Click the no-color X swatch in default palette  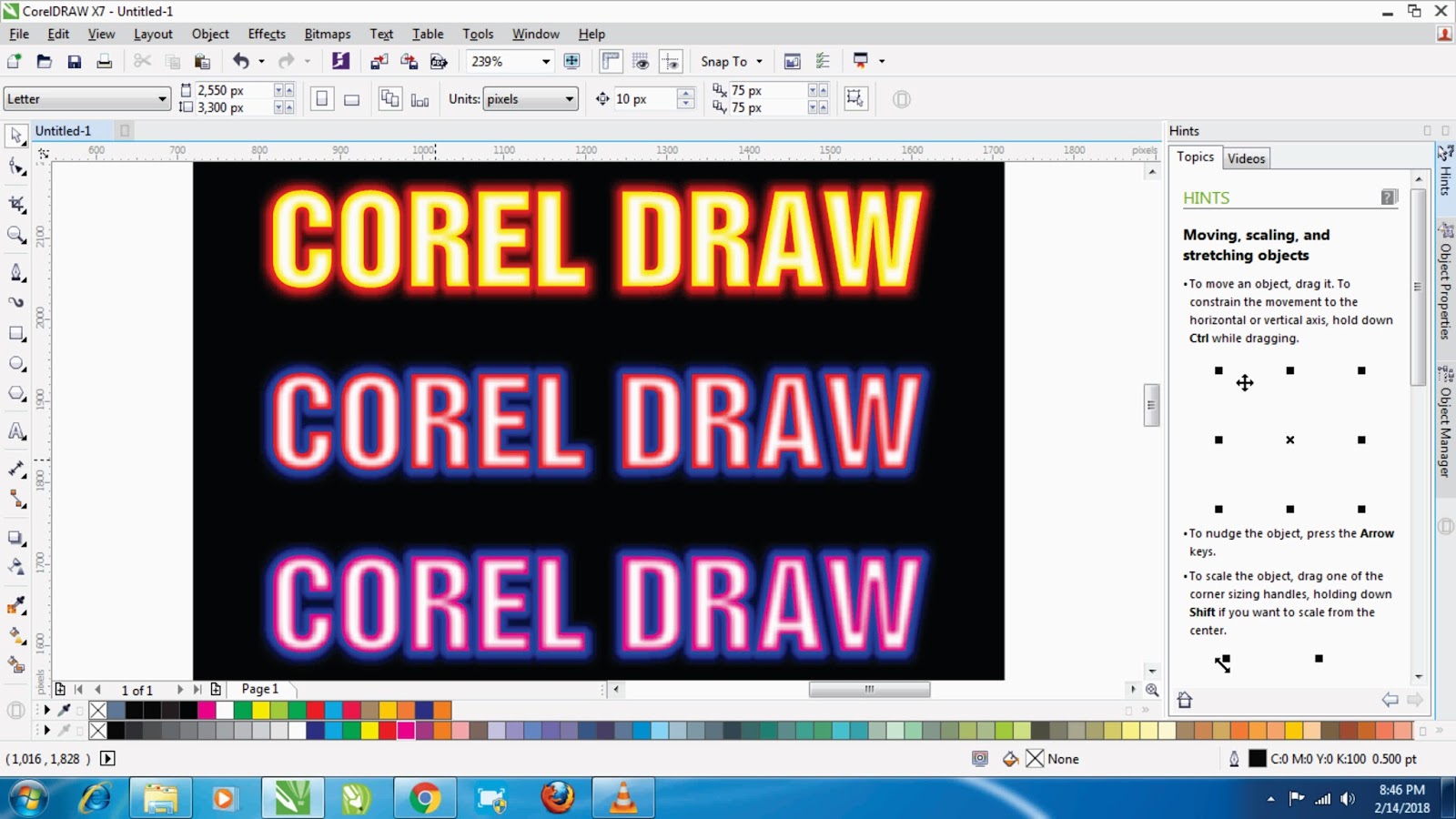(x=98, y=731)
